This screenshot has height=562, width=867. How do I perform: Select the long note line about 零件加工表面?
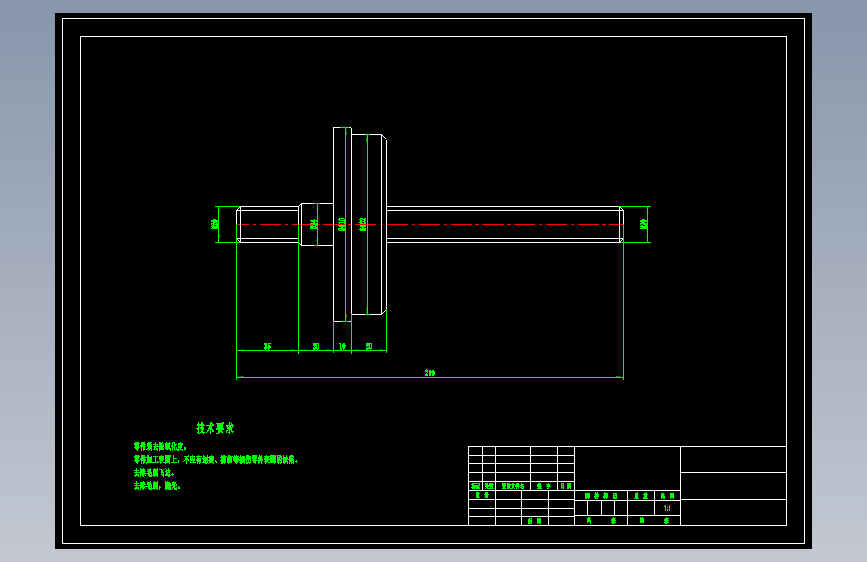(x=216, y=460)
